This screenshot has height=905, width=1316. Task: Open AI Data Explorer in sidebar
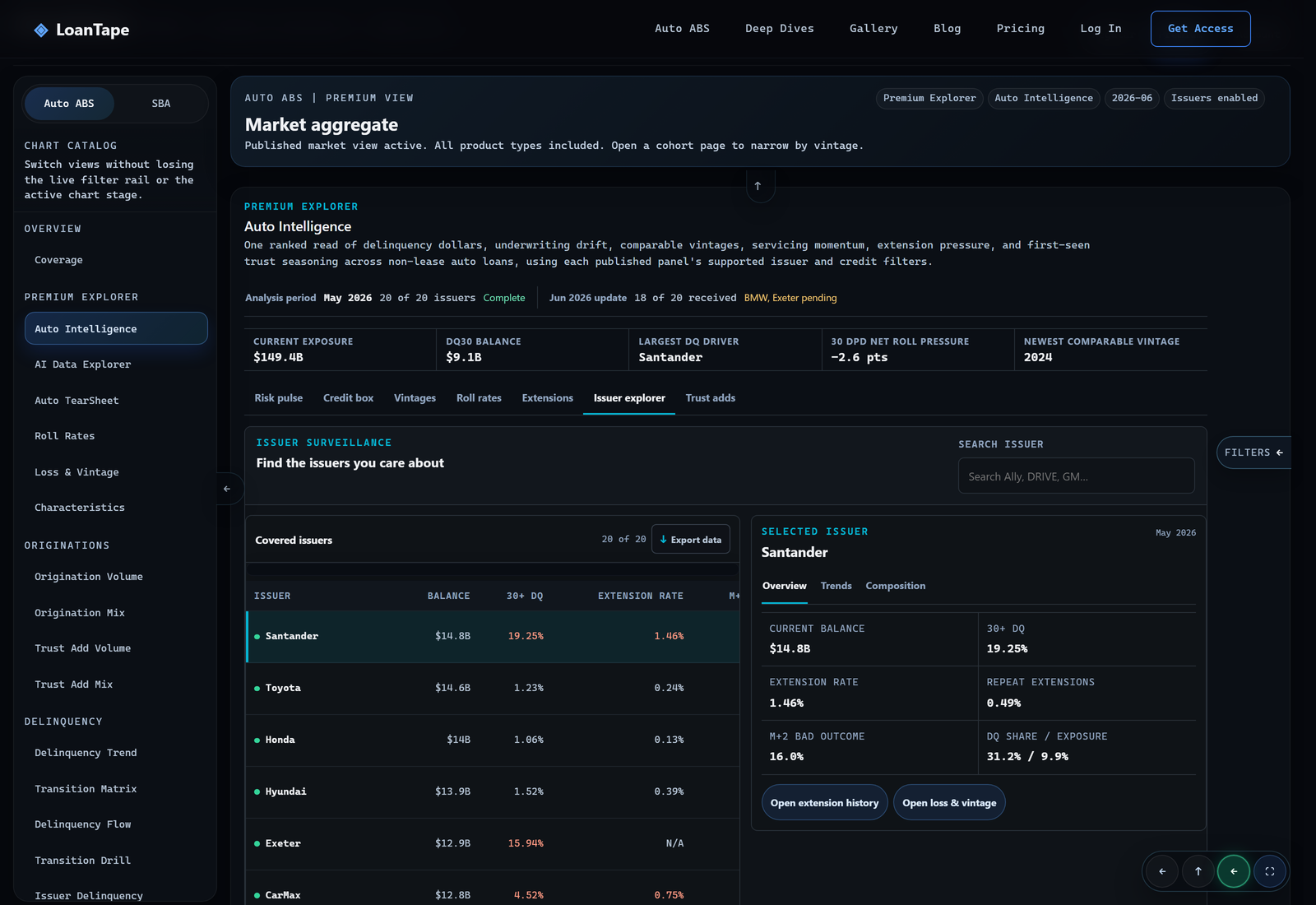[x=116, y=364]
